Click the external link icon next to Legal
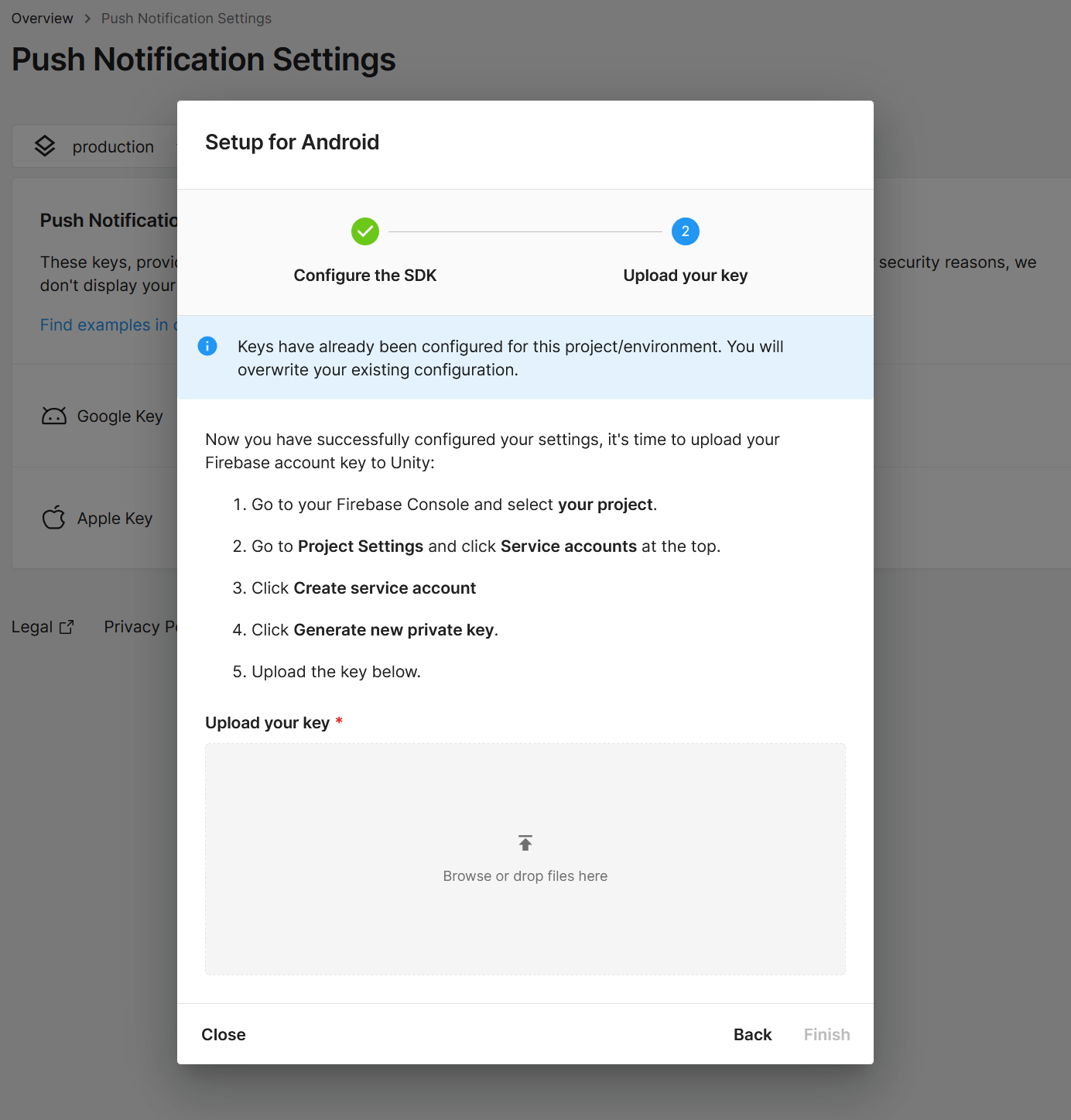1071x1120 pixels. coord(67,627)
